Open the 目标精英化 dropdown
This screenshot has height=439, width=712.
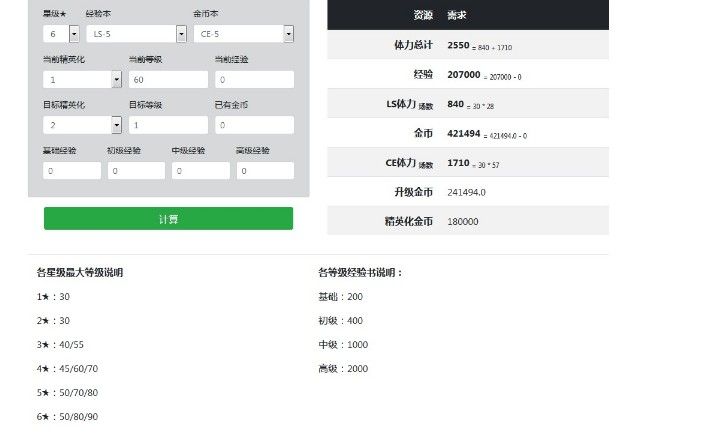(82, 125)
